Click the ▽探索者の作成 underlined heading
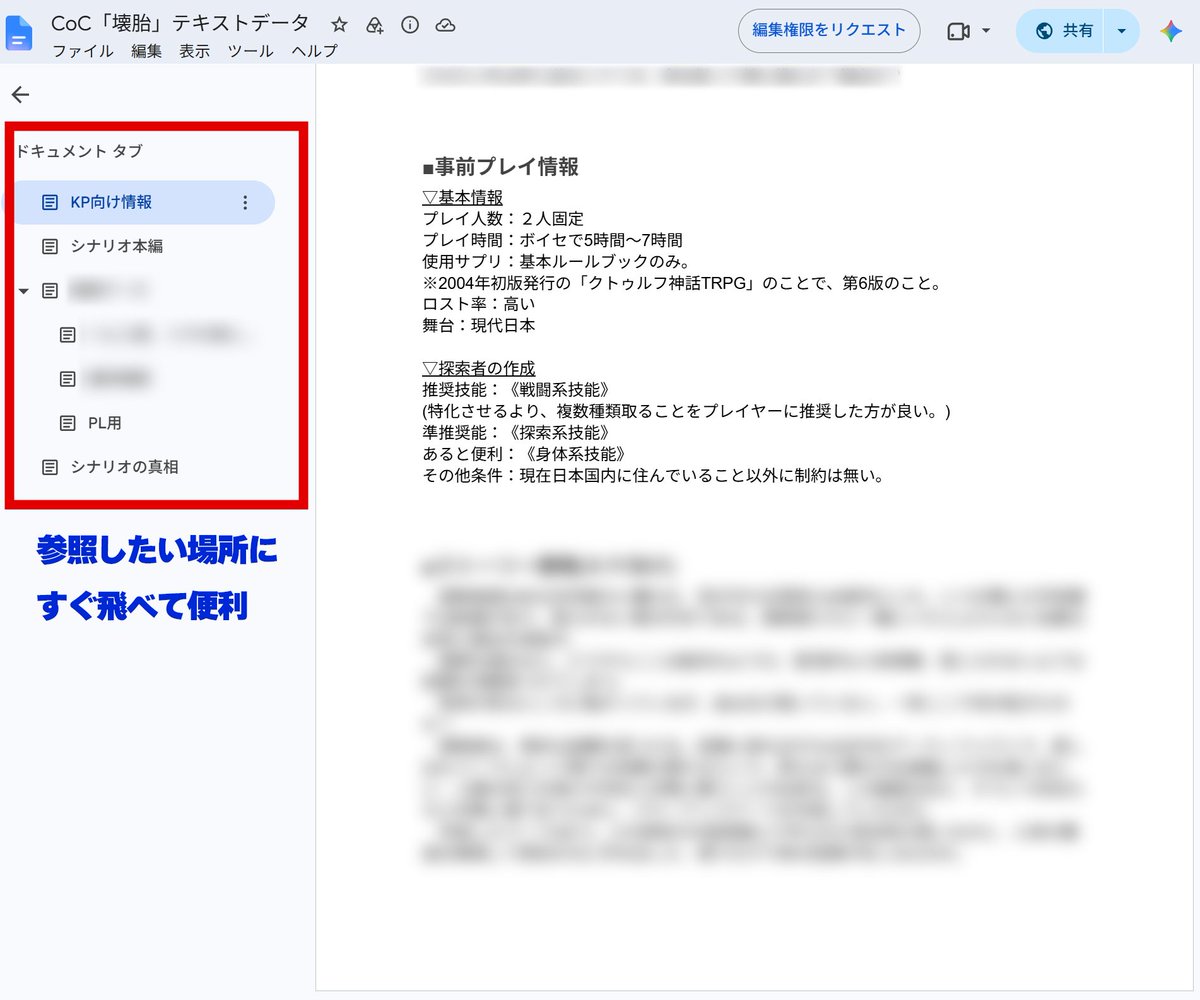This screenshot has width=1200, height=1000. tap(479, 369)
